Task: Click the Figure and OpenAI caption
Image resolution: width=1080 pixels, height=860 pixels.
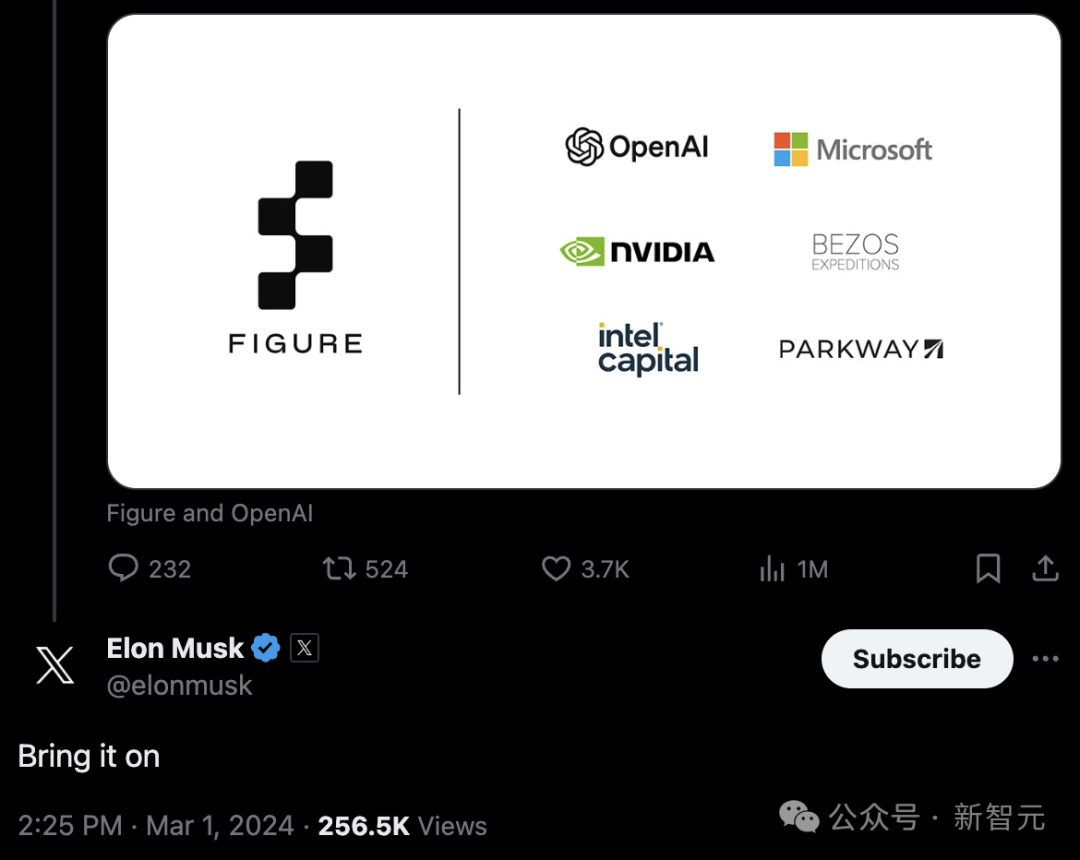Action: pyautogui.click(x=210, y=514)
